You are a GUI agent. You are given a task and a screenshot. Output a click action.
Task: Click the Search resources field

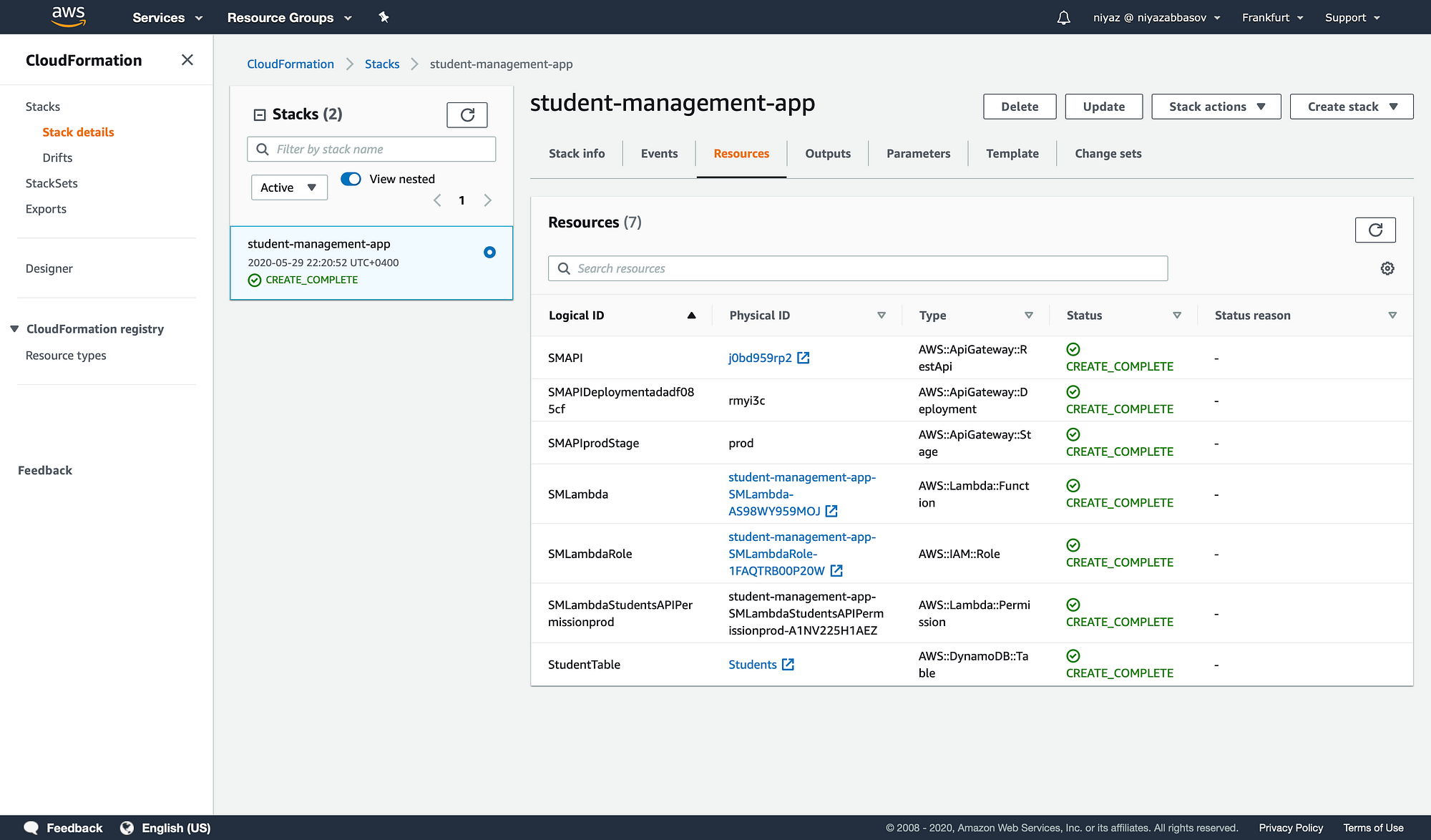[x=857, y=268]
